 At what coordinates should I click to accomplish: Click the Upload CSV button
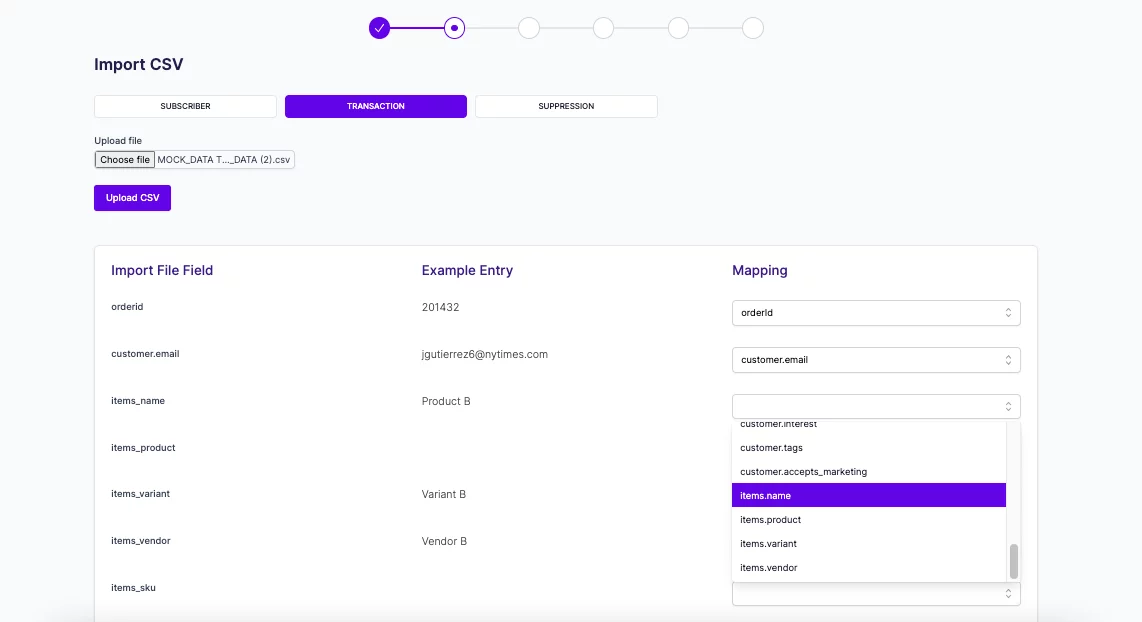[132, 197]
